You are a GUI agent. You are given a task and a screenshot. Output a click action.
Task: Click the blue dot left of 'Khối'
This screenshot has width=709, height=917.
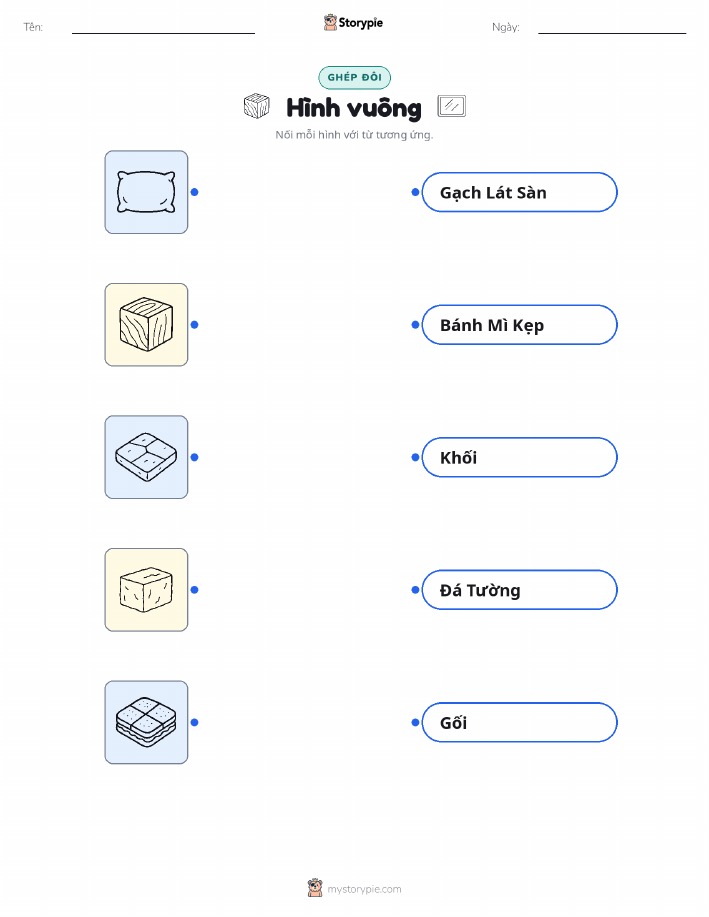(415, 457)
